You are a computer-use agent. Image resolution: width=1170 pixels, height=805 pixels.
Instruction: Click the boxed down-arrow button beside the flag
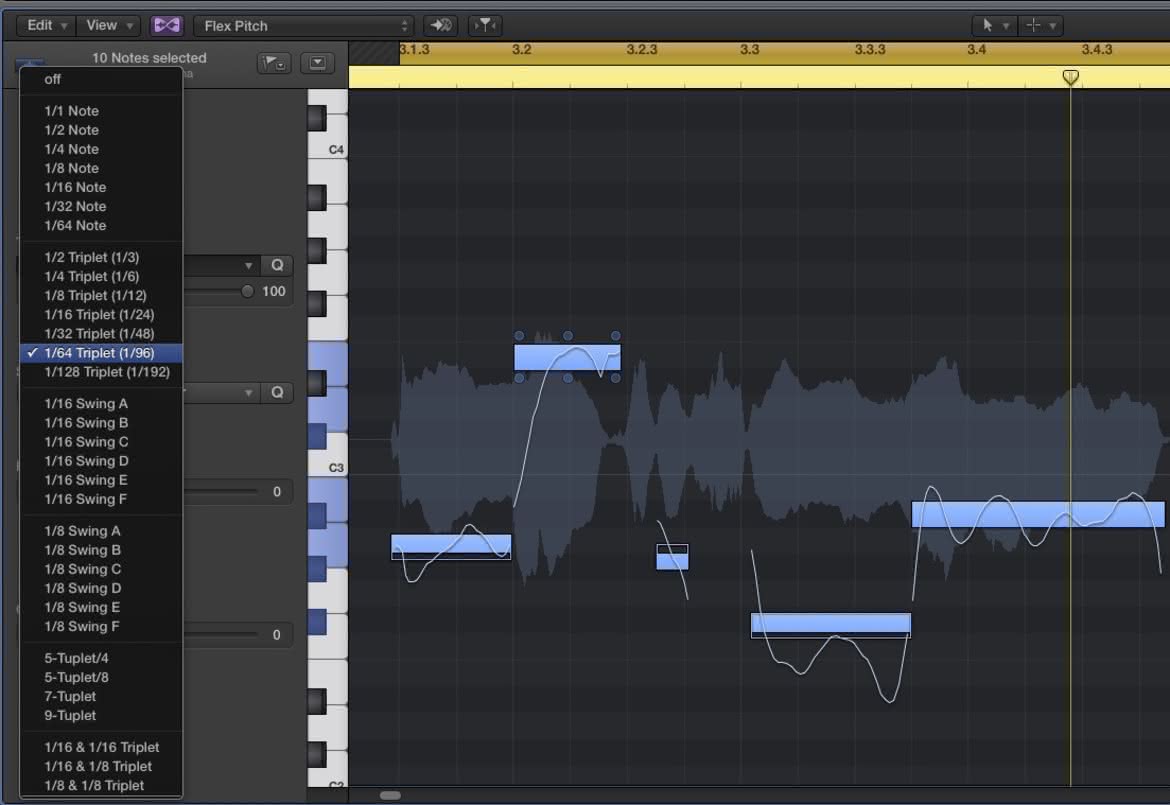click(x=317, y=63)
